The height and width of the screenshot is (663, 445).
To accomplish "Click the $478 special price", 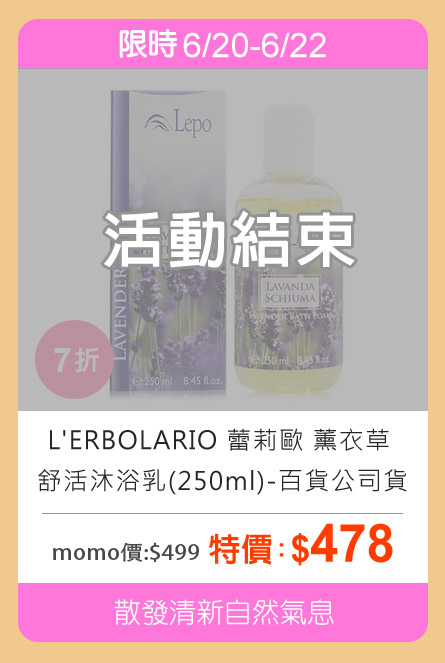I will pyautogui.click(x=342, y=545).
